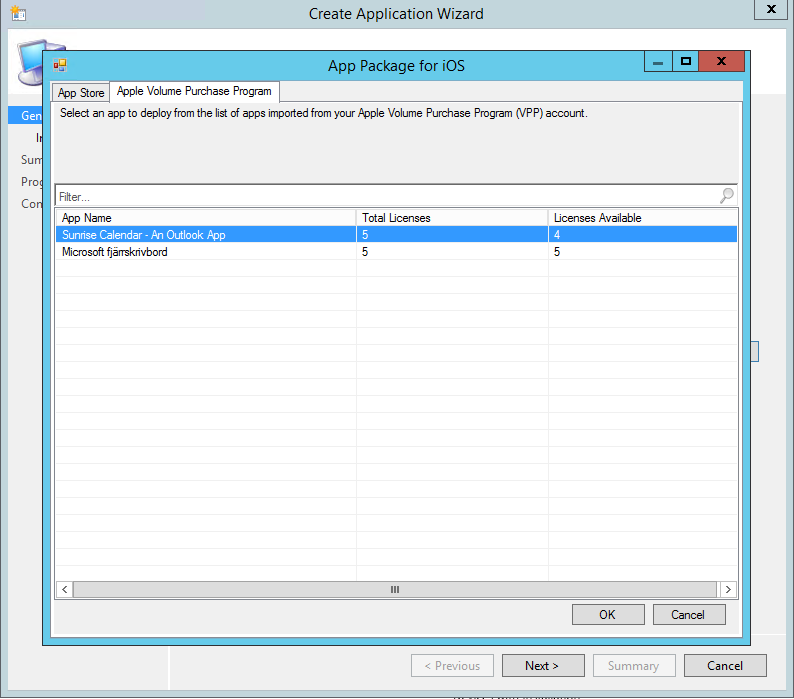Type in the Filter search field

point(385,197)
